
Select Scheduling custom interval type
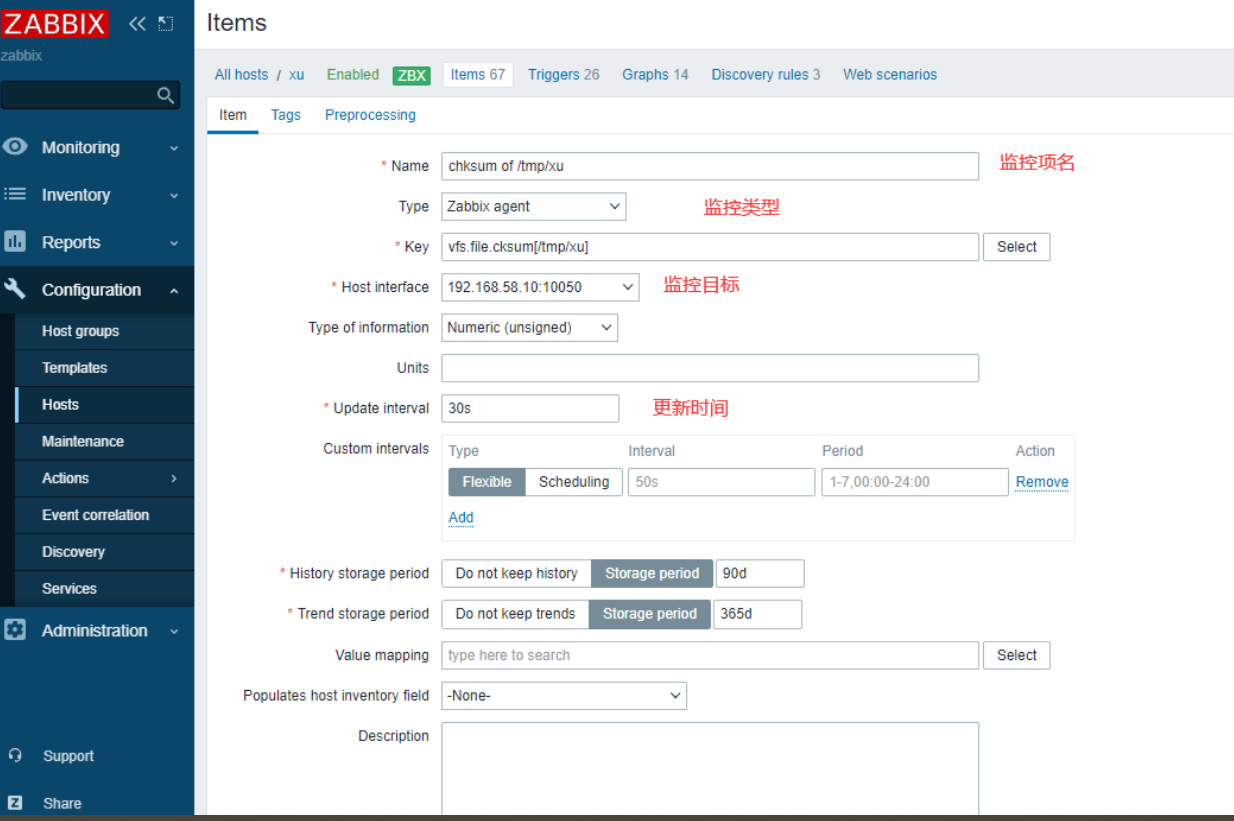tap(574, 482)
